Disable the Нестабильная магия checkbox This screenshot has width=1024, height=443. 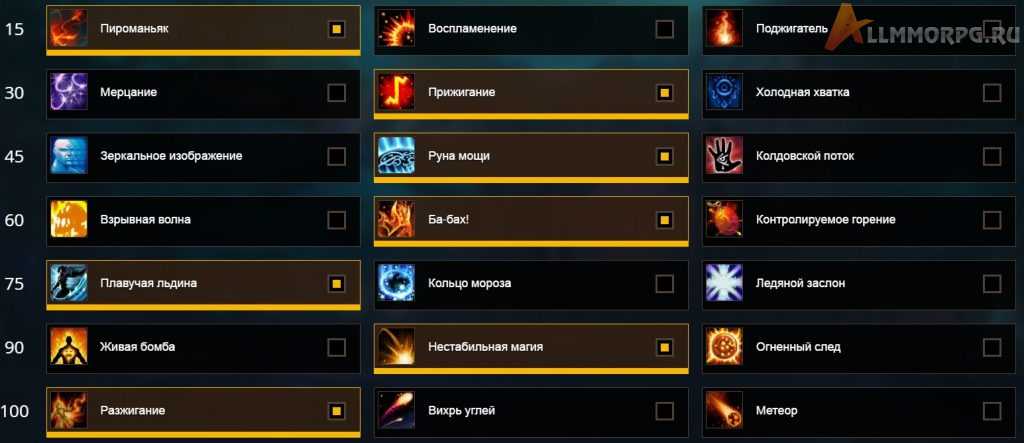click(x=664, y=347)
